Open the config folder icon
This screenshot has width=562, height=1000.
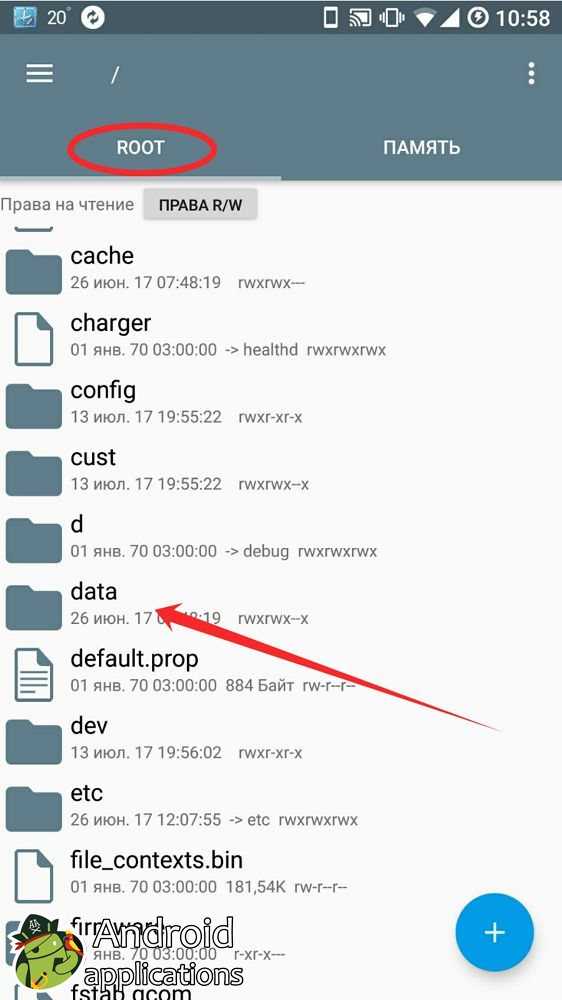34,405
